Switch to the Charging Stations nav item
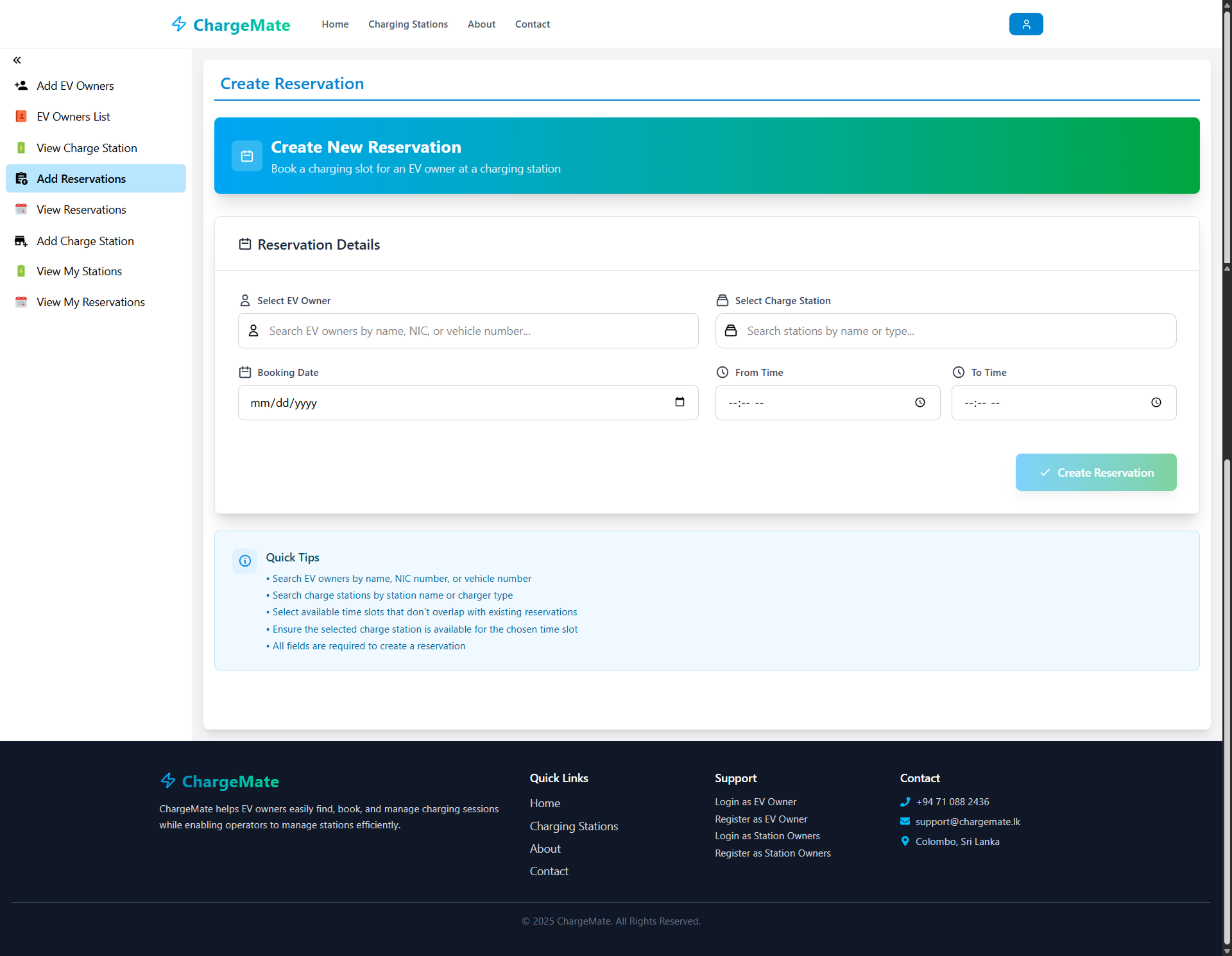The width and height of the screenshot is (1232, 956). pyautogui.click(x=407, y=24)
